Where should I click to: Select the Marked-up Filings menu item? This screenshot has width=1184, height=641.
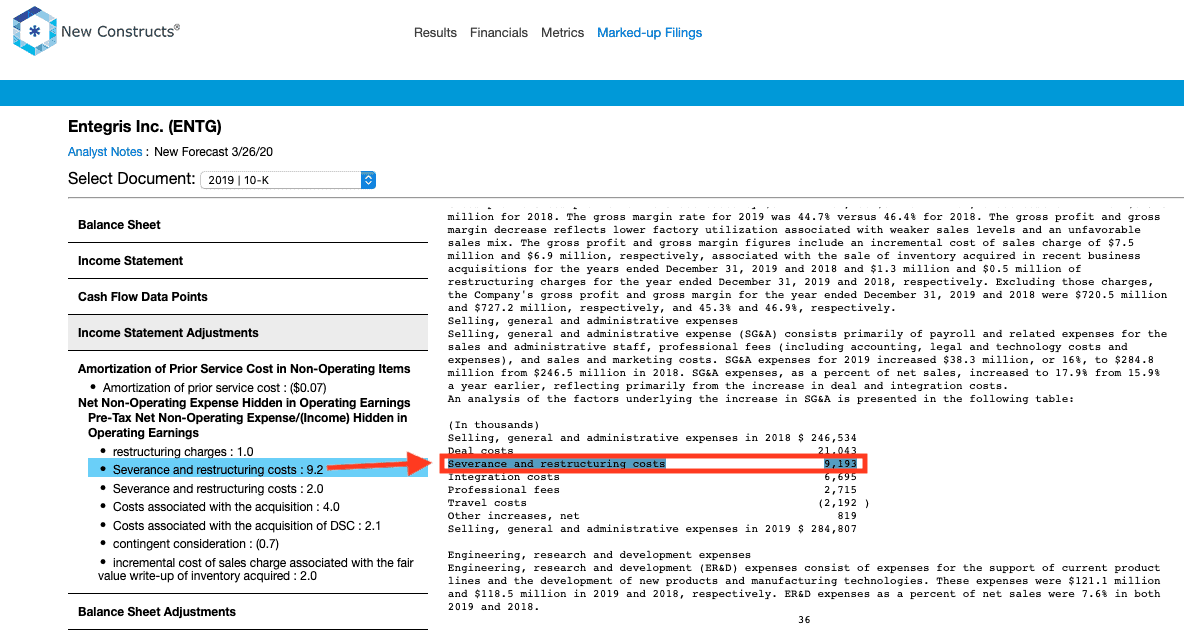(649, 32)
